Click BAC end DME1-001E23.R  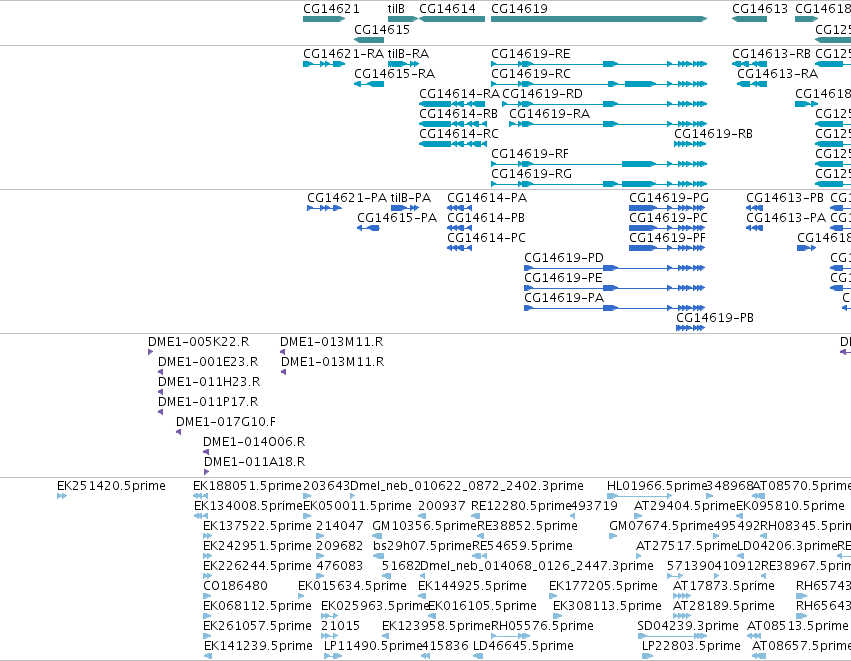coord(161,372)
